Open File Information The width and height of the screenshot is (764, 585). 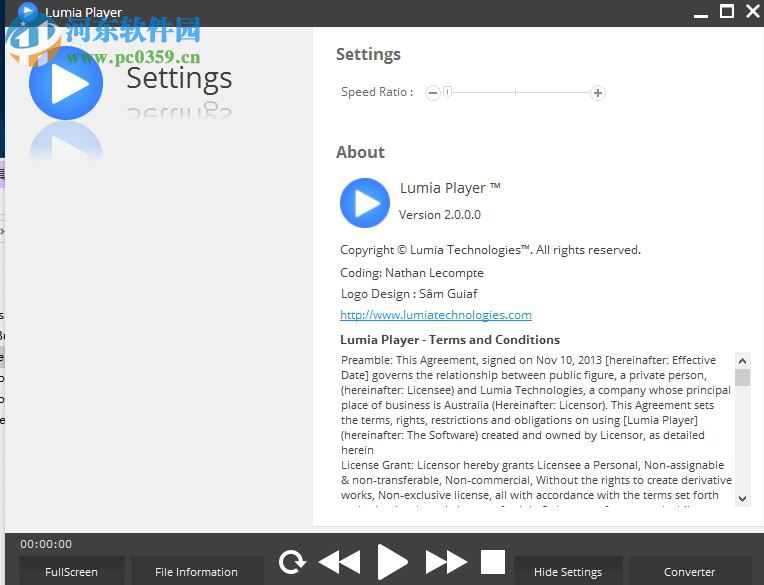pos(196,571)
